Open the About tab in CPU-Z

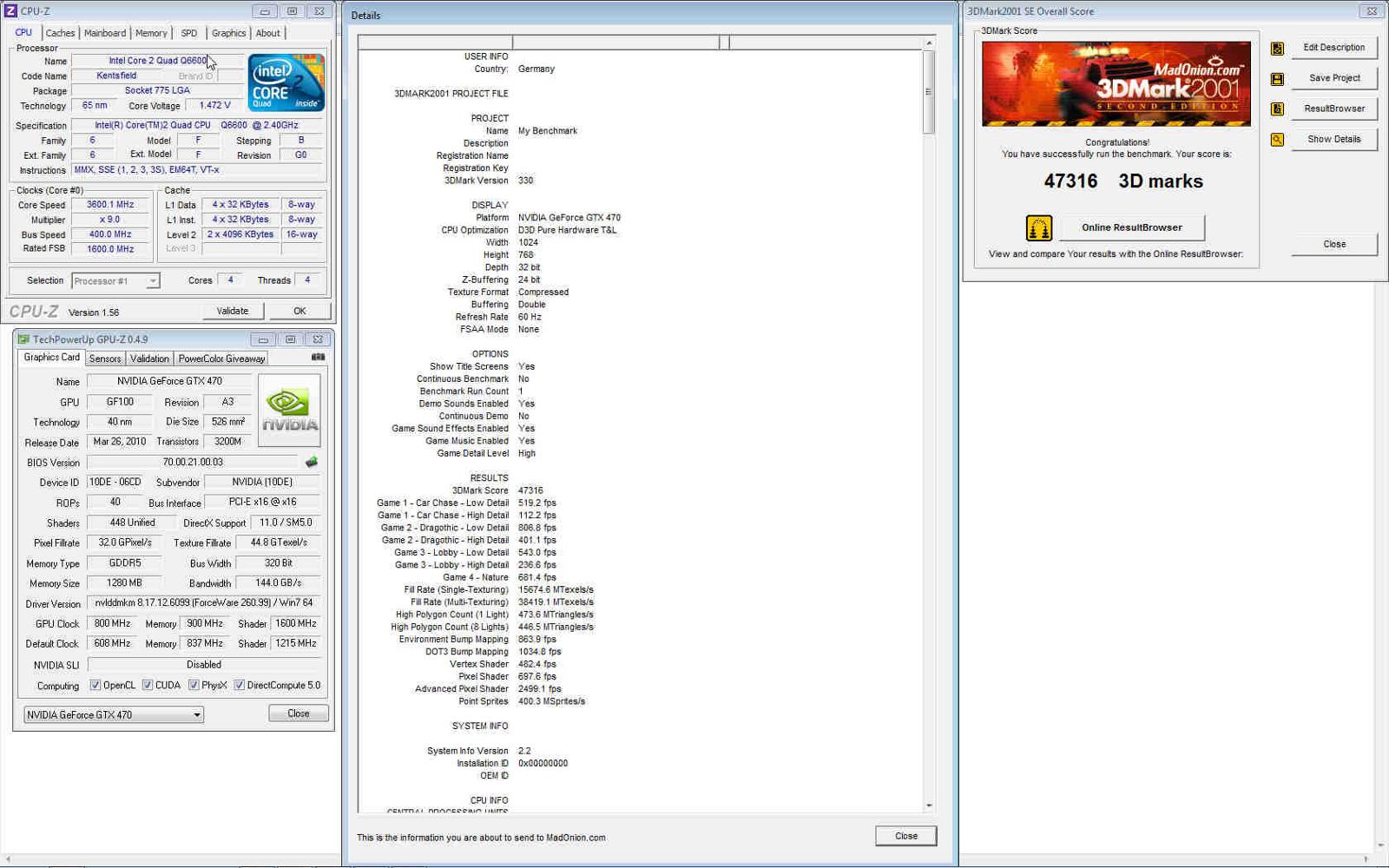(x=267, y=33)
